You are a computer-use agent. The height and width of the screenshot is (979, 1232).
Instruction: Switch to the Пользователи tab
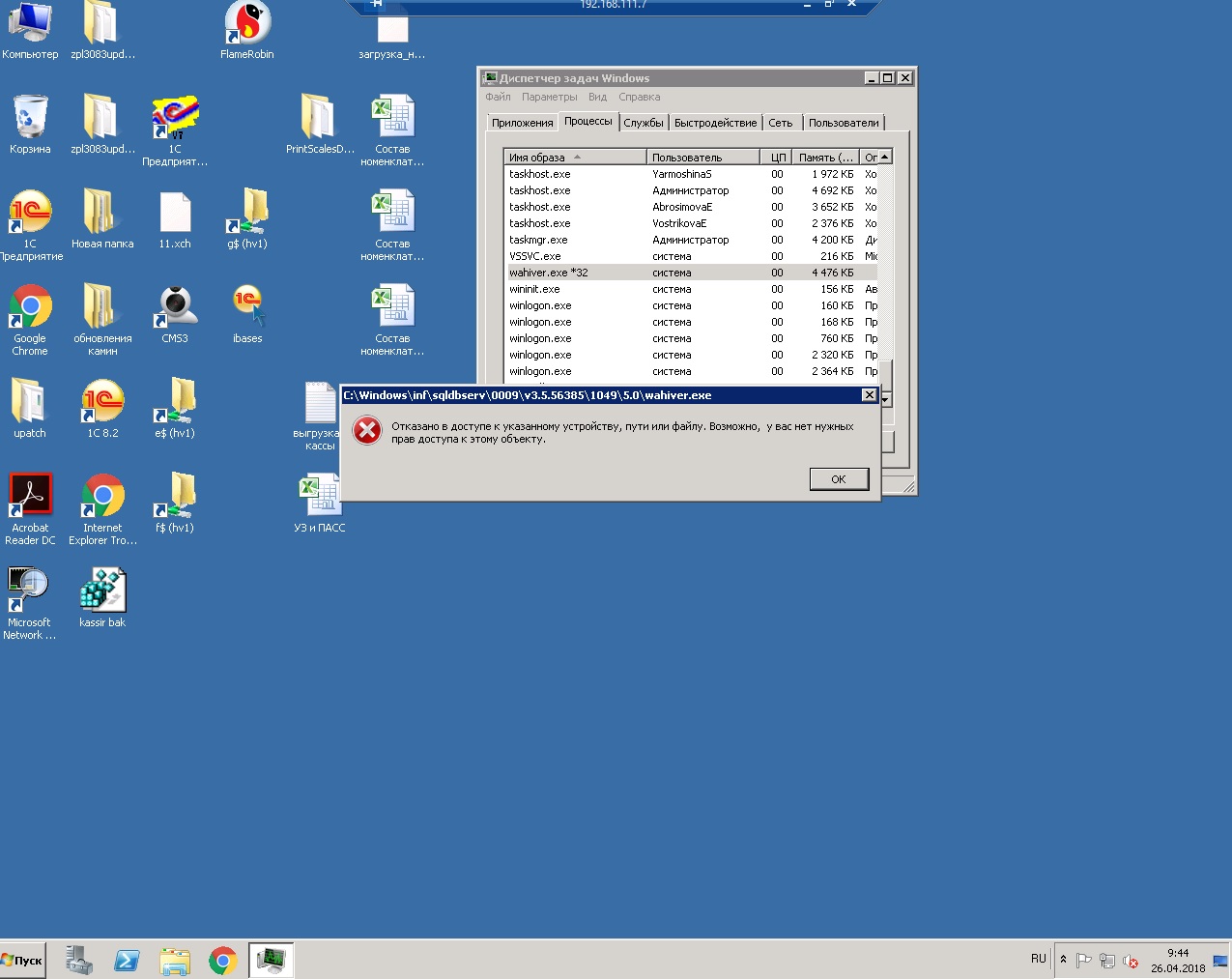844,123
